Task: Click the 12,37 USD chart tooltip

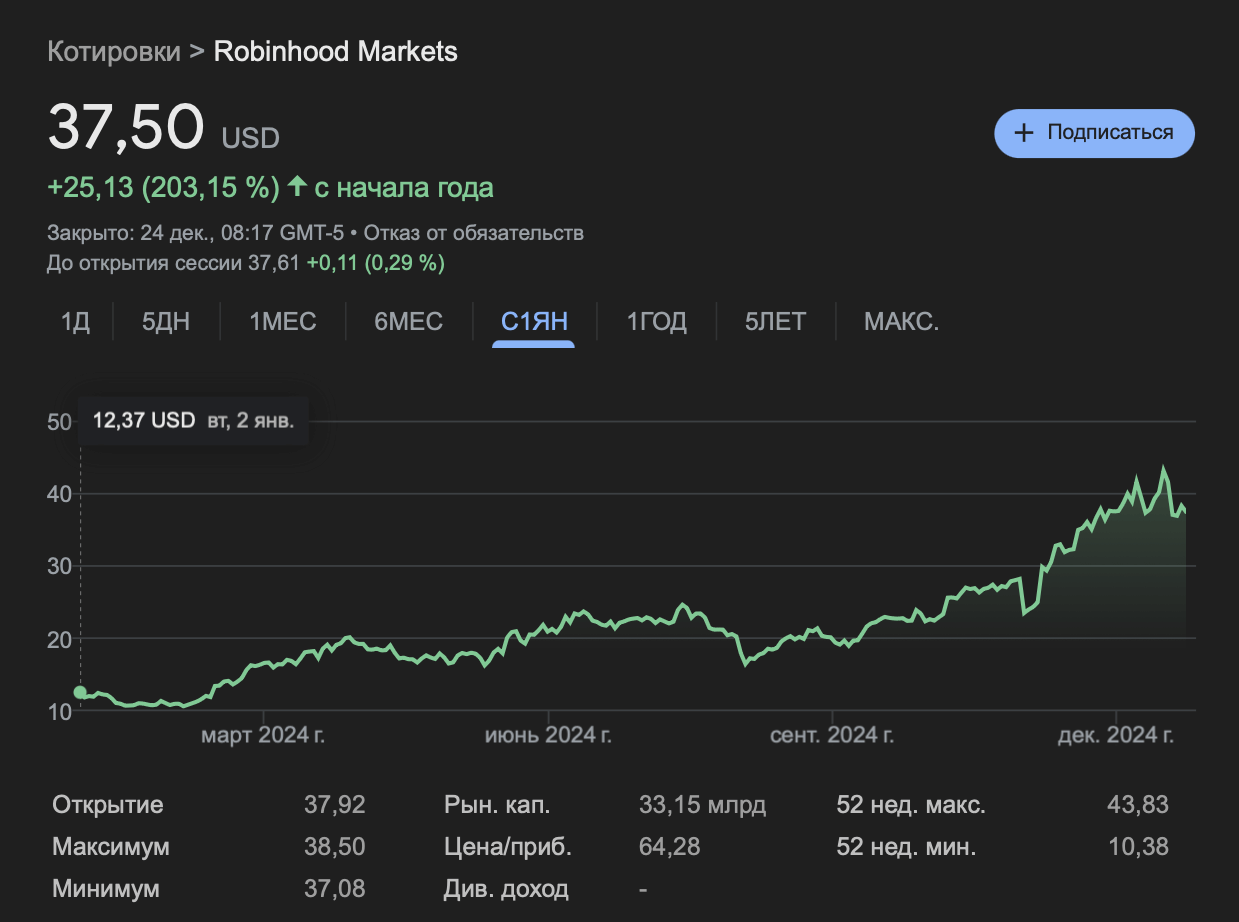Action: pyautogui.click(x=193, y=420)
